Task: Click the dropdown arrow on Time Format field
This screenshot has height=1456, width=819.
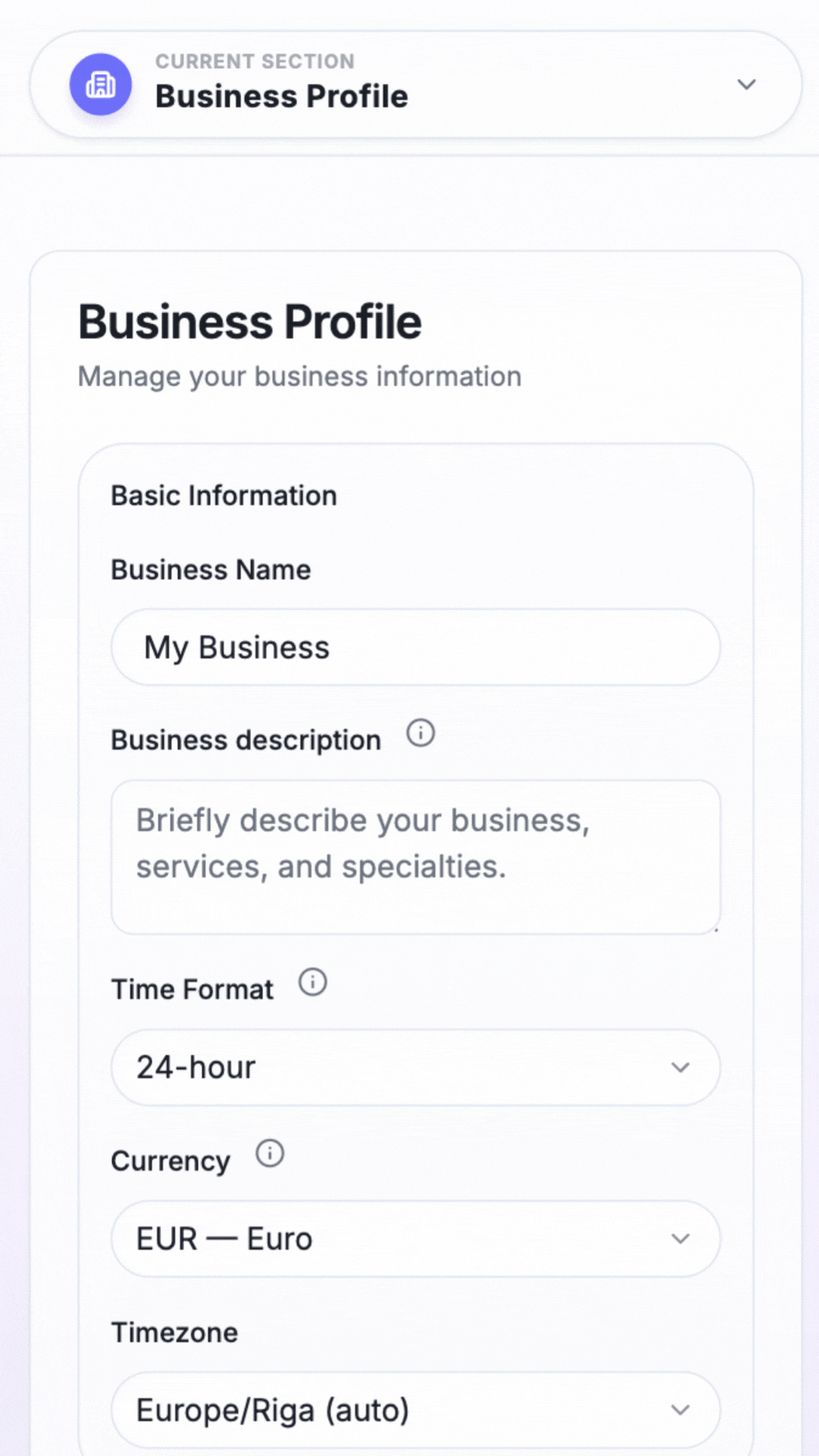Action: coord(681,1067)
